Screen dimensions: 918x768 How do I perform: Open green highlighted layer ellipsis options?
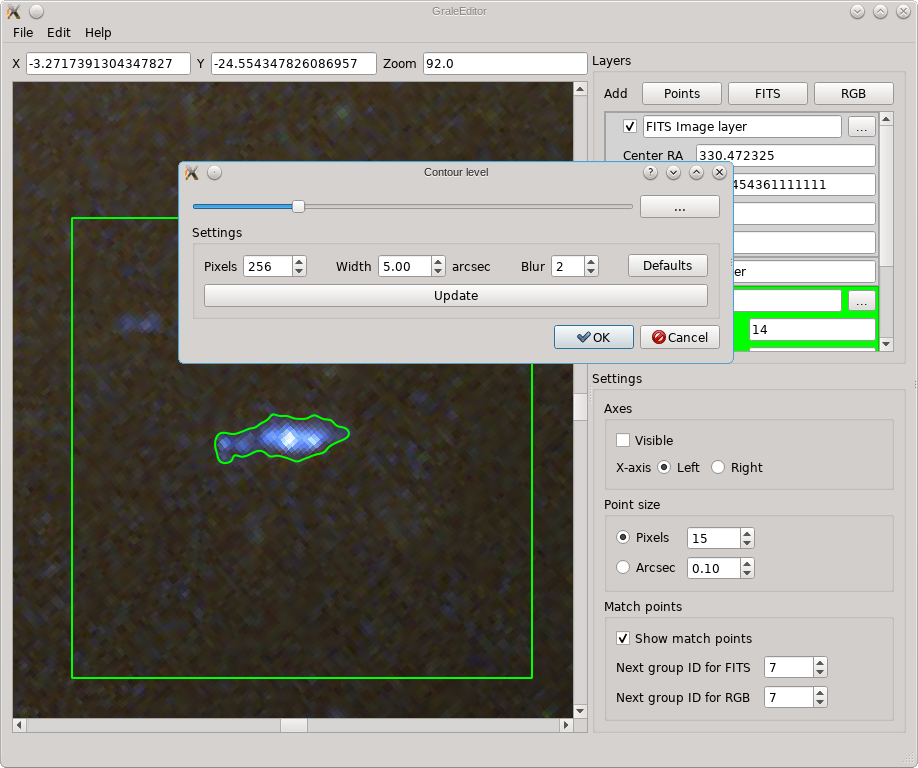coord(861,301)
